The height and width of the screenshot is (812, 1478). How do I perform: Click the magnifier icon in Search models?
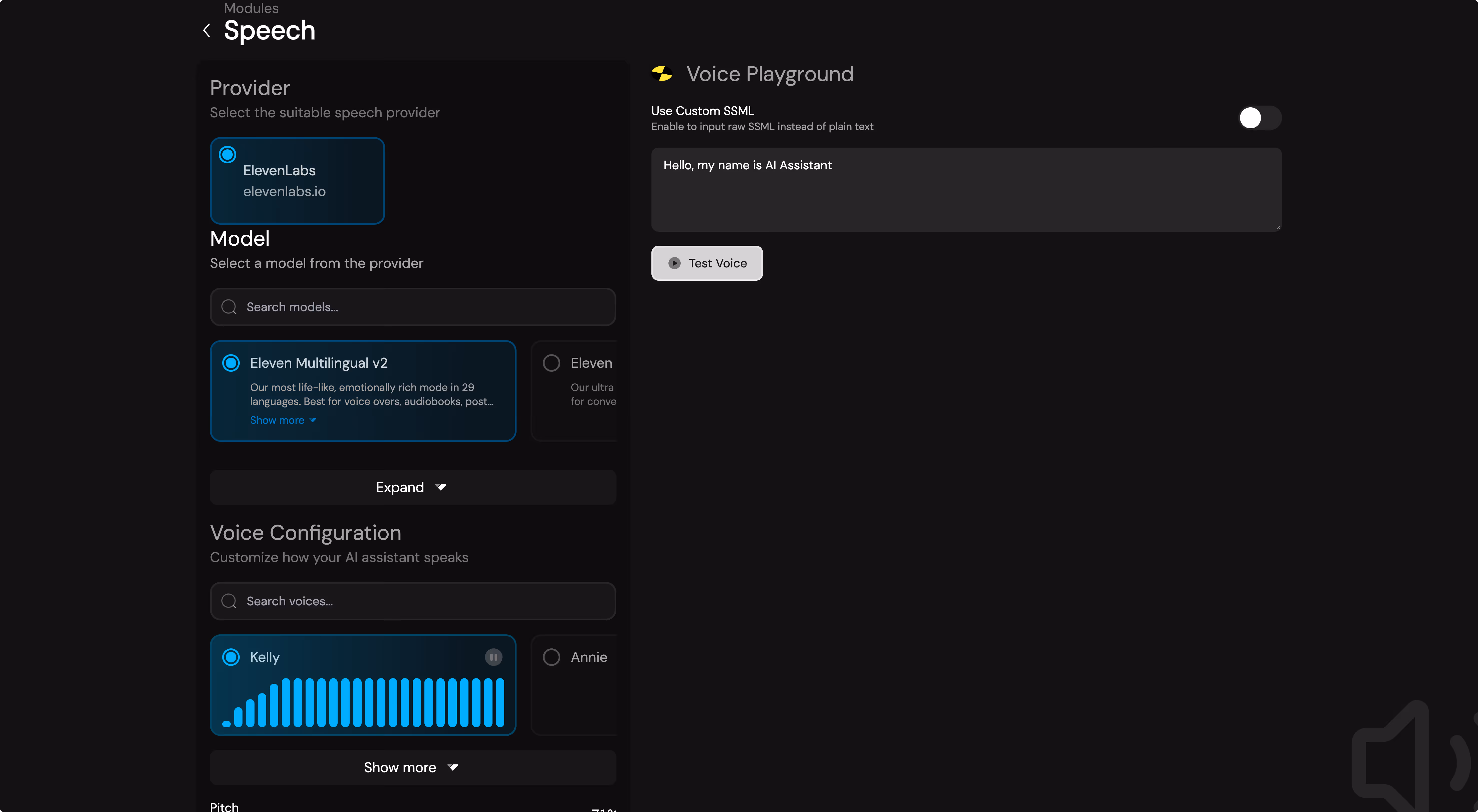229,307
